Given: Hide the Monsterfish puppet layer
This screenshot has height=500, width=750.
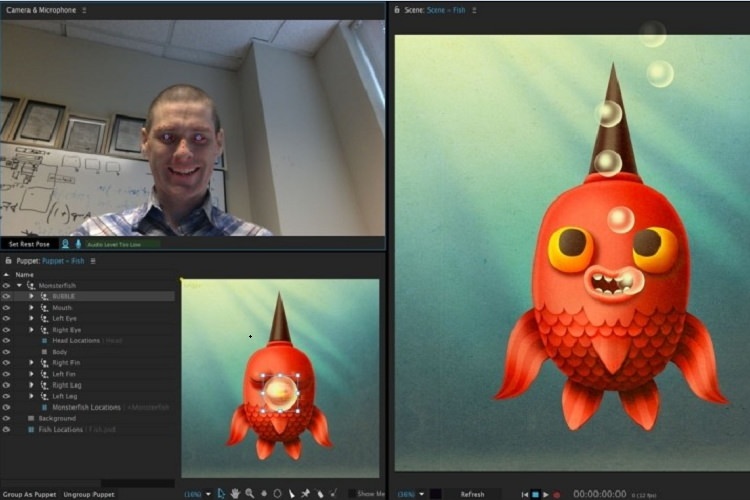Looking at the screenshot, I should pos(6,286).
